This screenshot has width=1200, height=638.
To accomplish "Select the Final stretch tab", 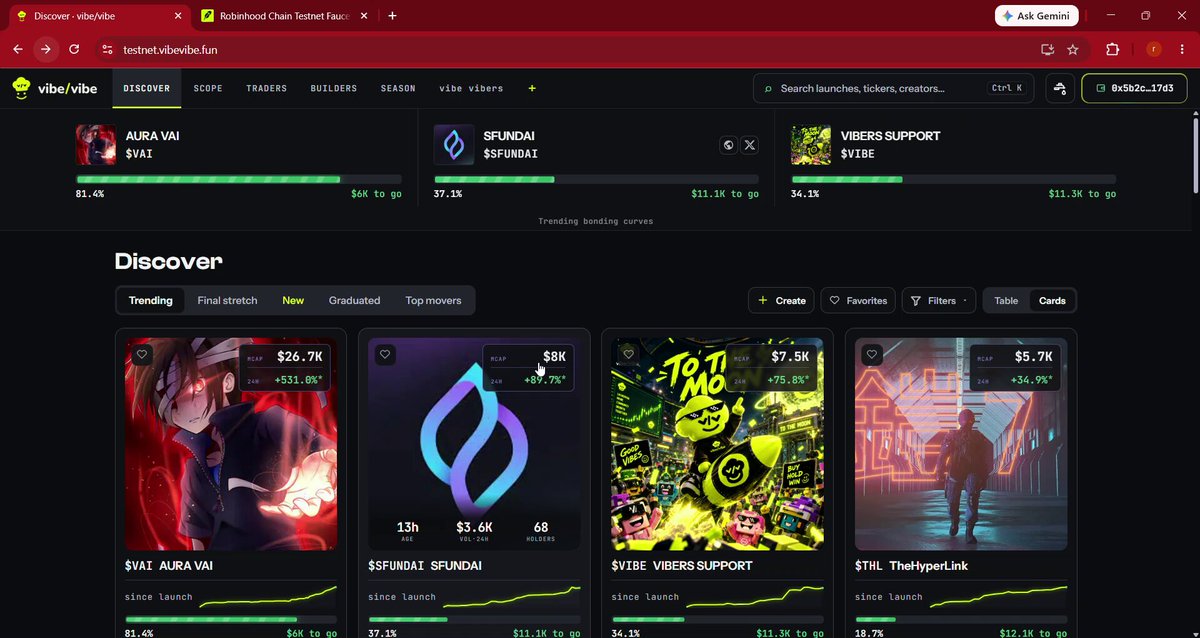I will (227, 300).
